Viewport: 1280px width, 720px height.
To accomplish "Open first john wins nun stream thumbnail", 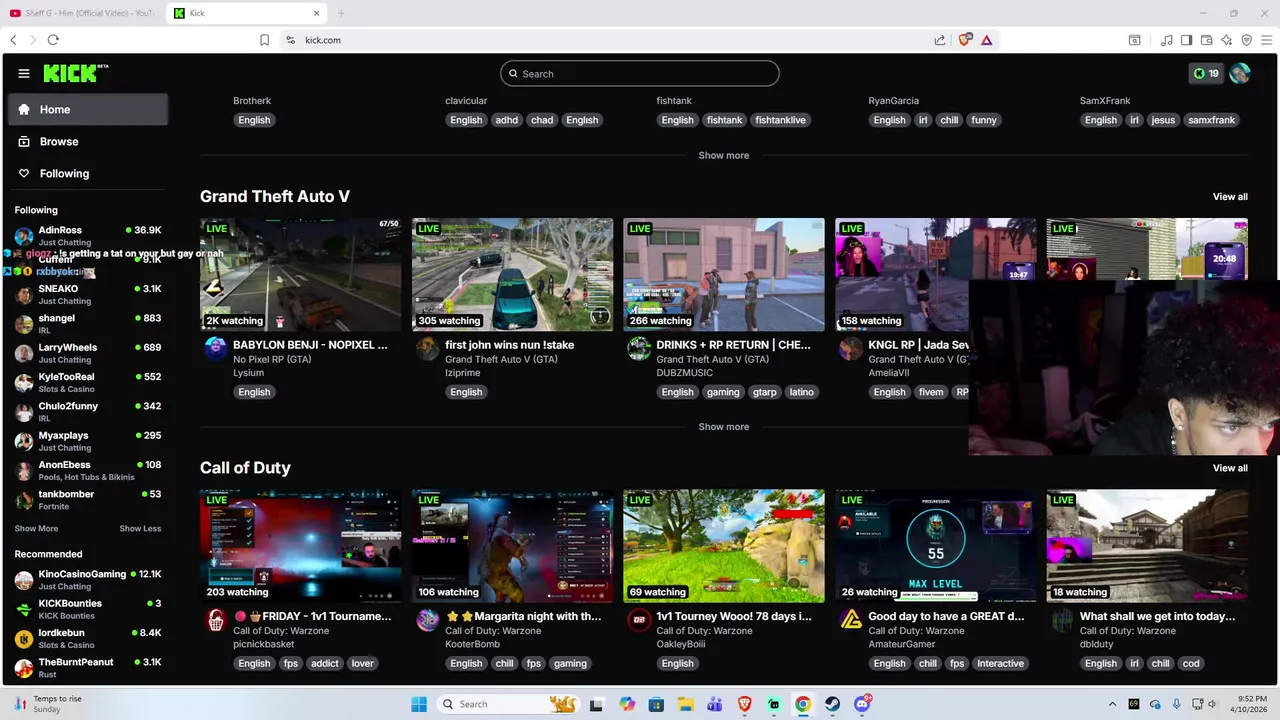I will [512, 275].
